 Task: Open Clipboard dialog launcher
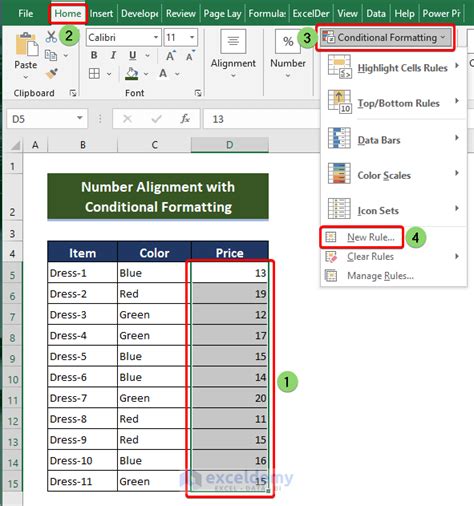click(x=73, y=93)
